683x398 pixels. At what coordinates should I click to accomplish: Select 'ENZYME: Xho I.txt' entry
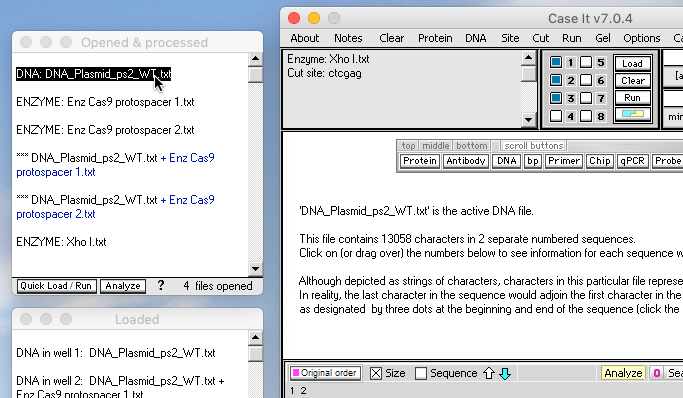[61, 242]
